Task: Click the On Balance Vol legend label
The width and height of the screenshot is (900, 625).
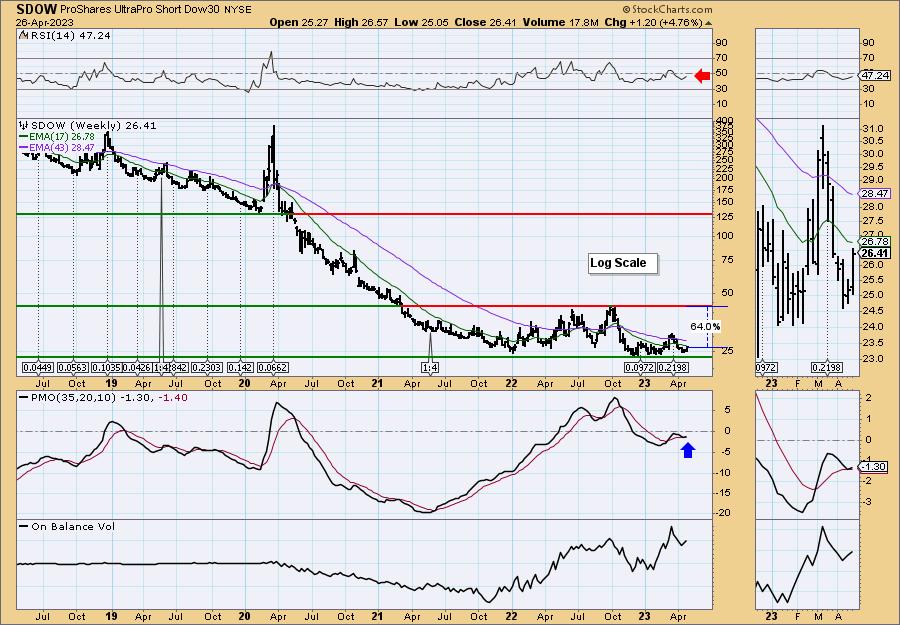Action: click(73, 526)
